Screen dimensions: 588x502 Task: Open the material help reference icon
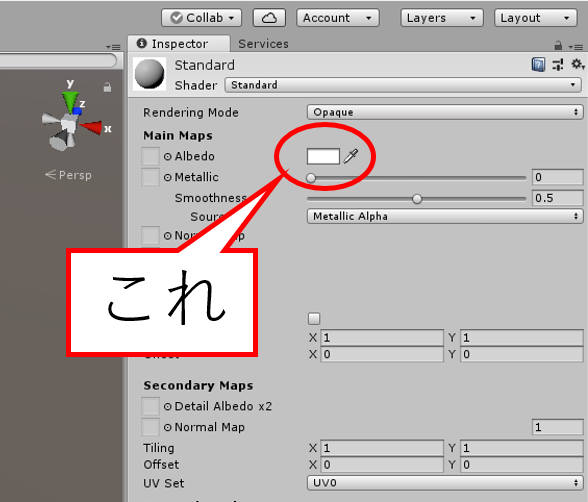tap(538, 64)
